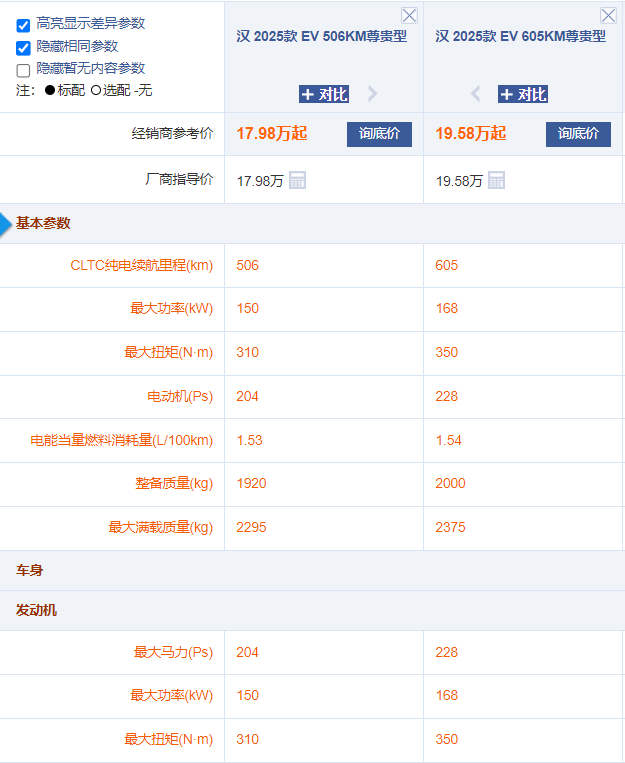Collapse the 基本参数 section header

click(43, 223)
